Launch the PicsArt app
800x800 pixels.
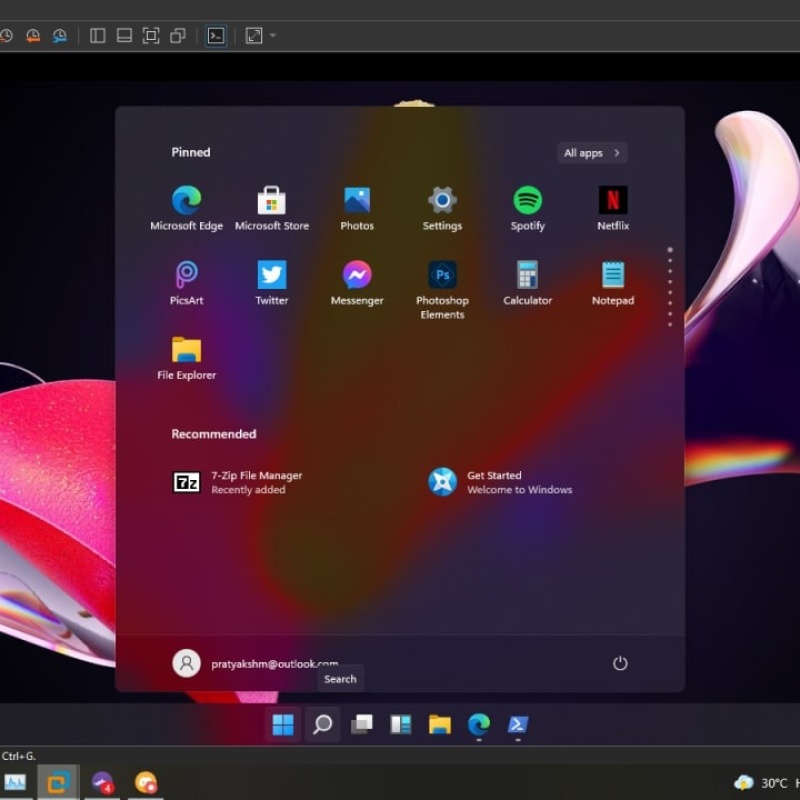coord(186,283)
